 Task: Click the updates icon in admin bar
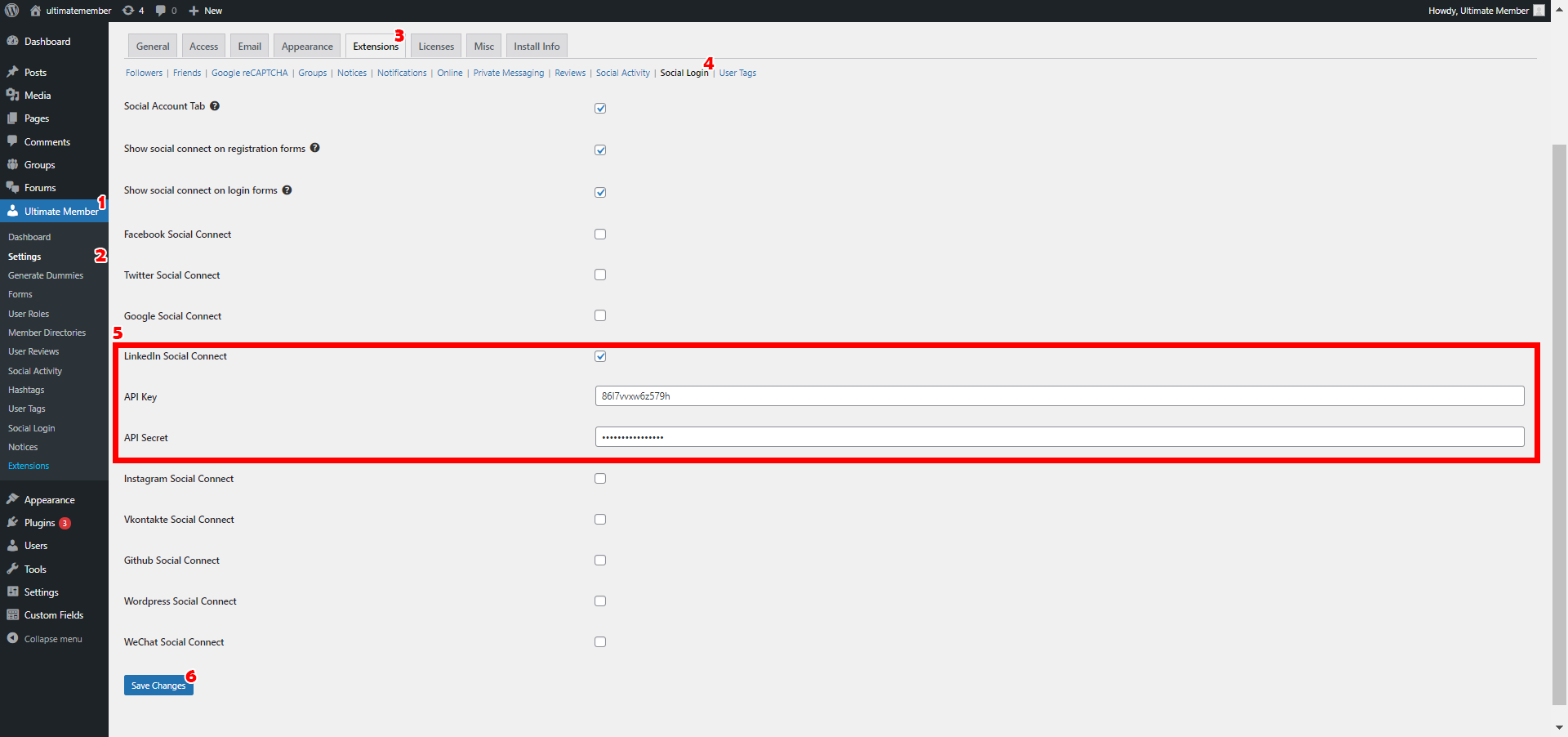127,11
